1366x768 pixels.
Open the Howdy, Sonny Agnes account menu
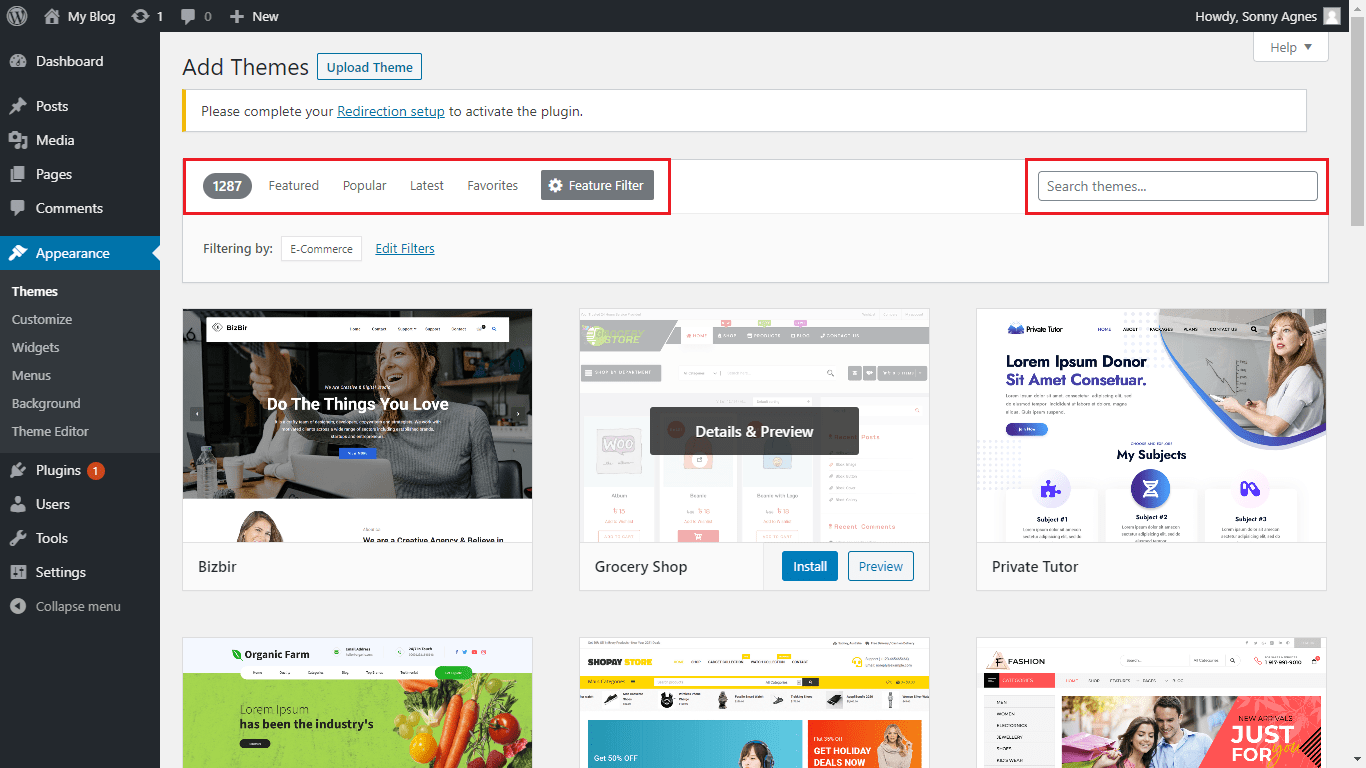point(1268,16)
